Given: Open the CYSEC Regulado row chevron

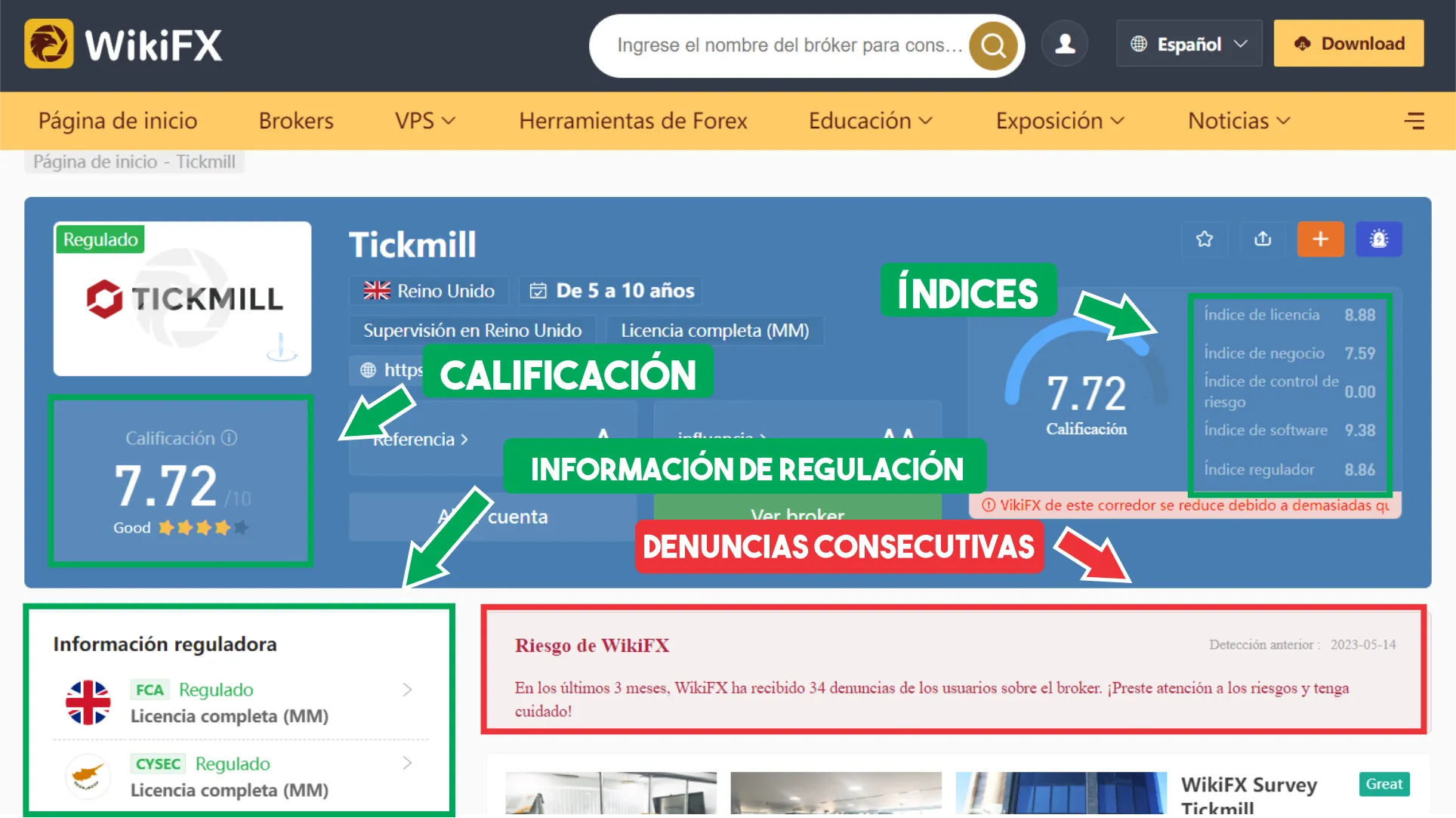Looking at the screenshot, I should coord(407,763).
